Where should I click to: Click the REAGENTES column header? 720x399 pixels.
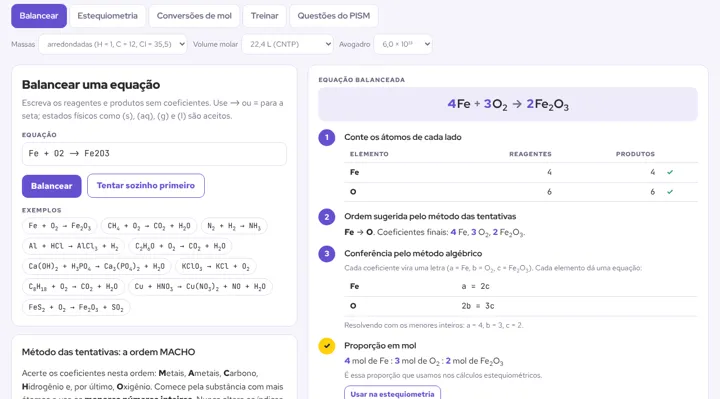tap(530, 154)
